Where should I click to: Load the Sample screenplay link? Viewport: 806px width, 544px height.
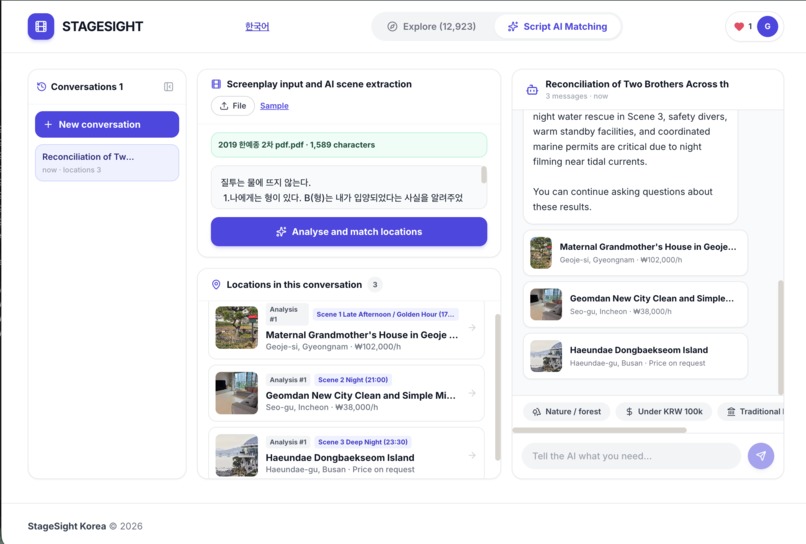point(274,106)
